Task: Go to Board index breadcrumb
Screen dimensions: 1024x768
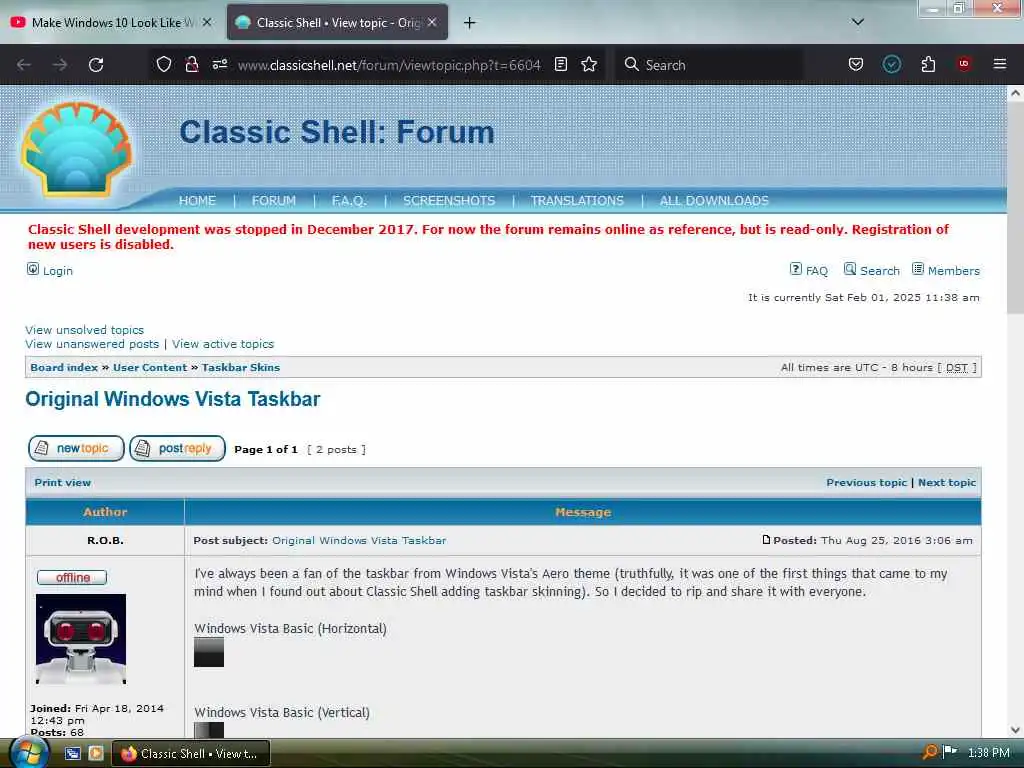Action: [x=64, y=368]
